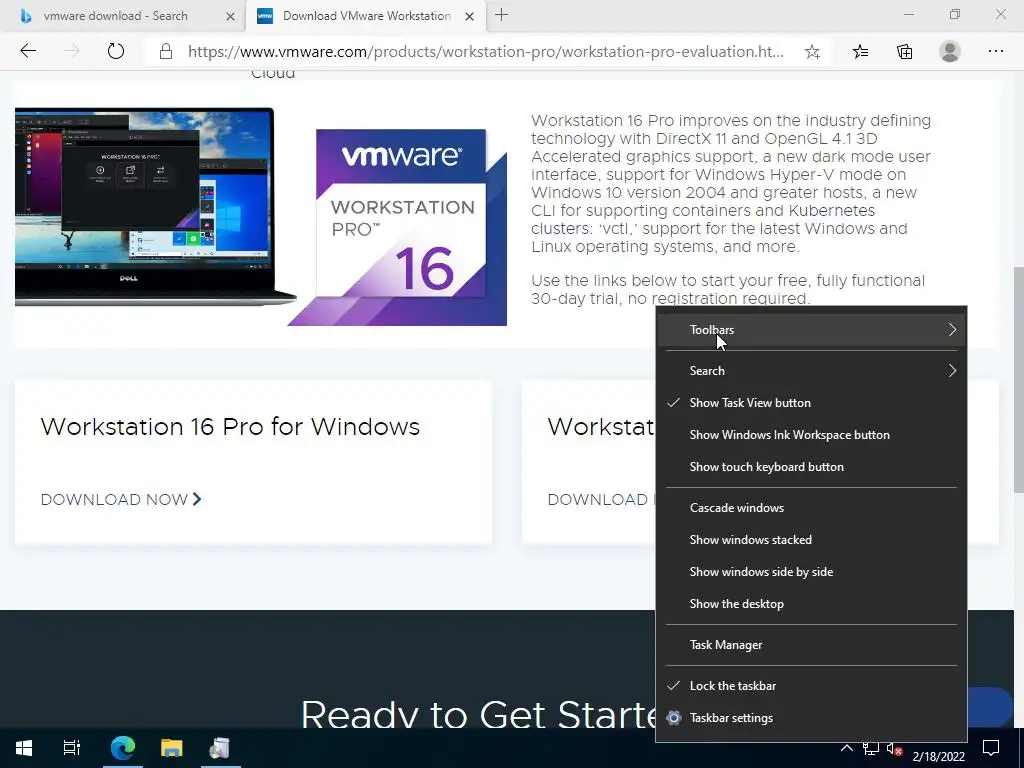Select the Download VMware Workstation tab
The height and width of the screenshot is (768, 1024).
point(366,16)
